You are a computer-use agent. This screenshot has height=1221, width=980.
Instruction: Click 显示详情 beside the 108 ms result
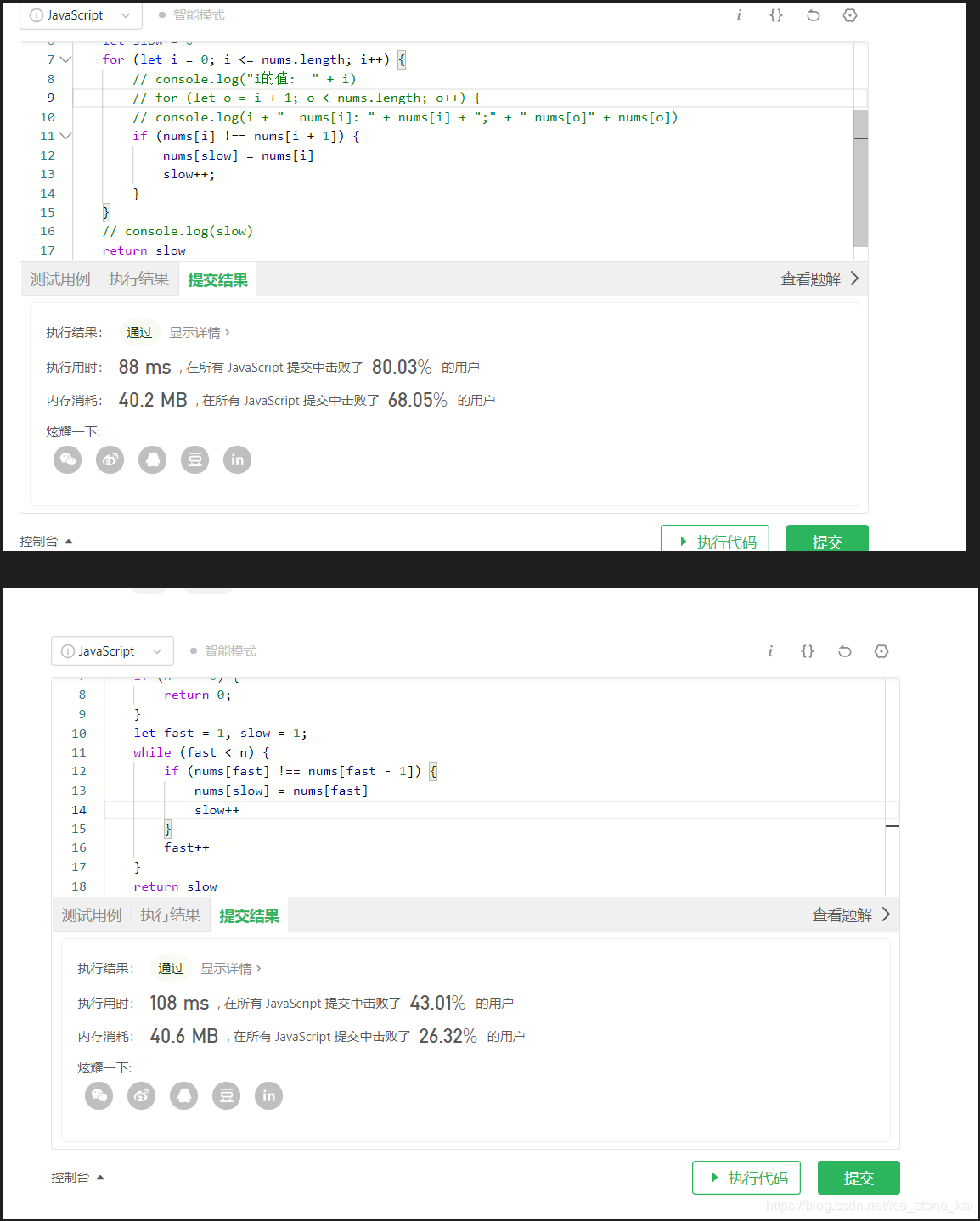tap(231, 969)
